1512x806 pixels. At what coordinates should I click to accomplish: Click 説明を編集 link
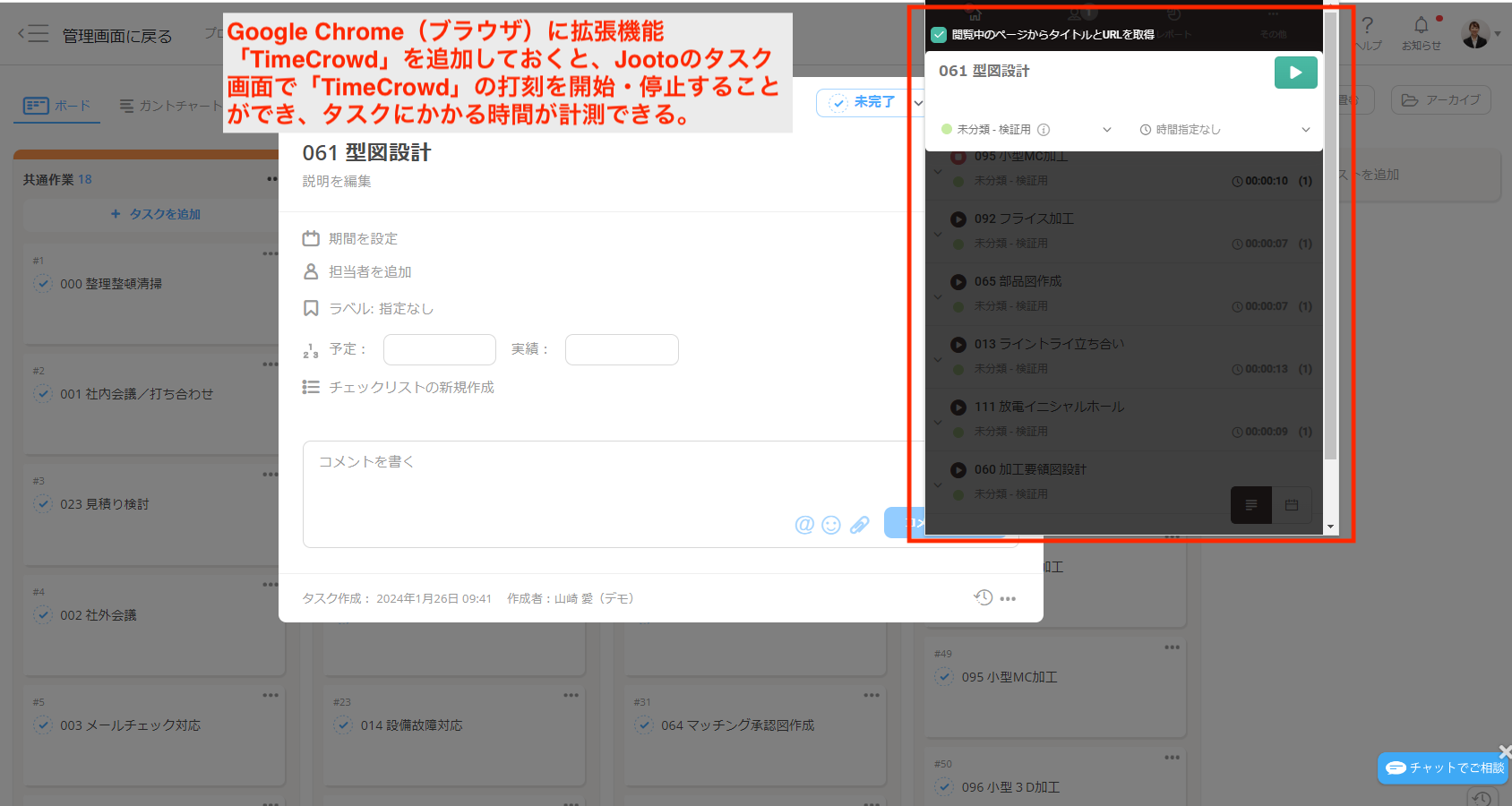pos(337,181)
